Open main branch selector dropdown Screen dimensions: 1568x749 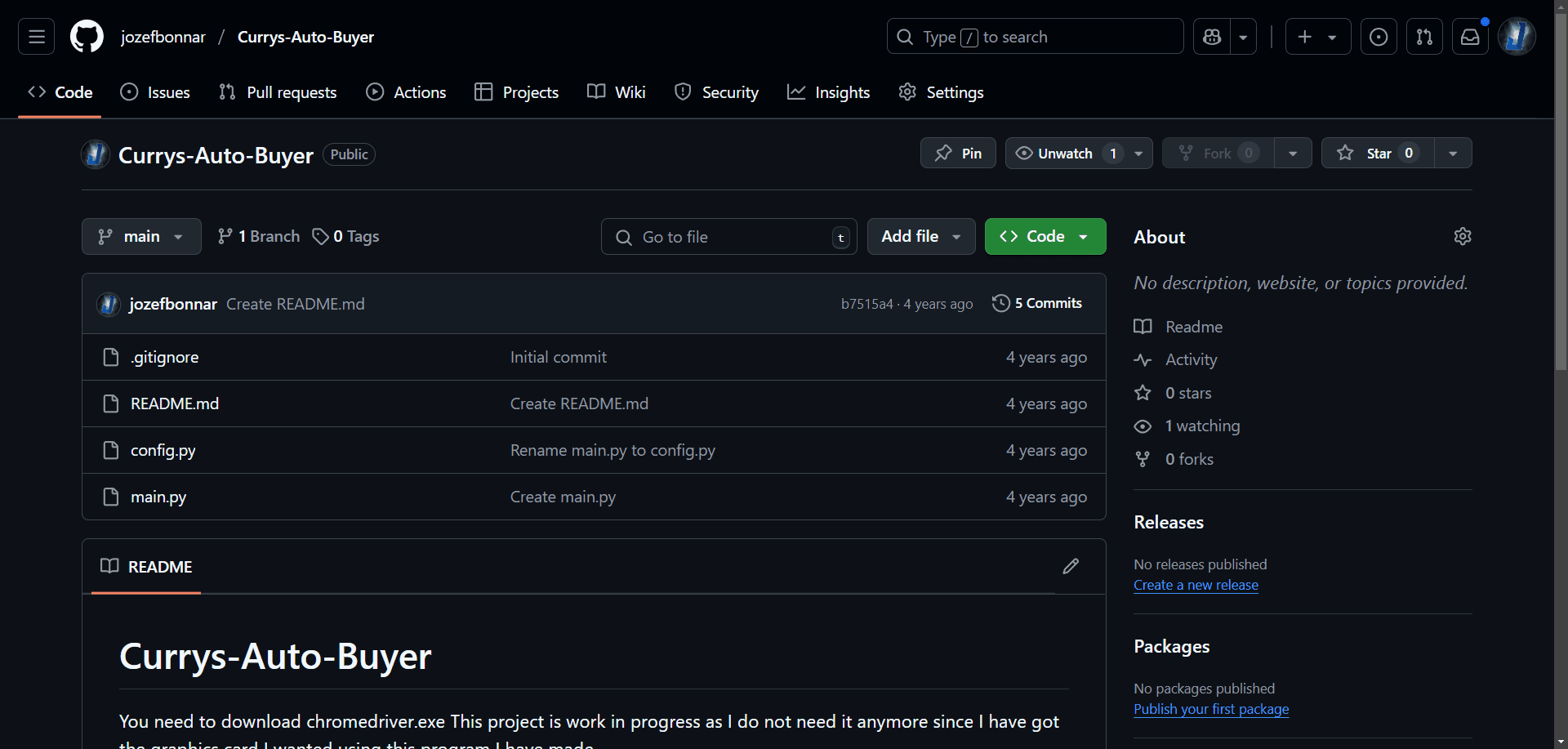141,236
